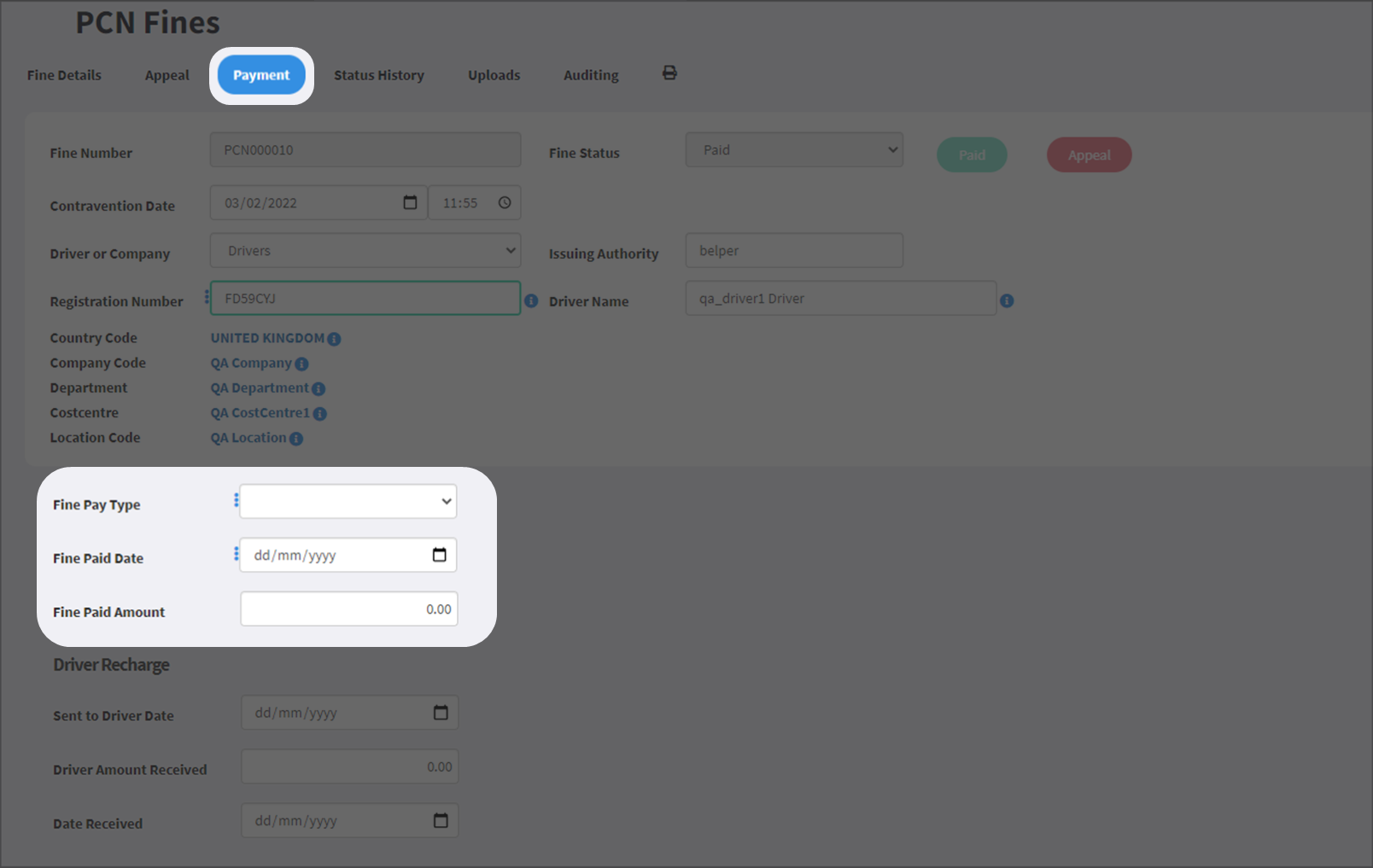1373x868 pixels.
Task: Open the Uploads tab
Action: tap(494, 75)
